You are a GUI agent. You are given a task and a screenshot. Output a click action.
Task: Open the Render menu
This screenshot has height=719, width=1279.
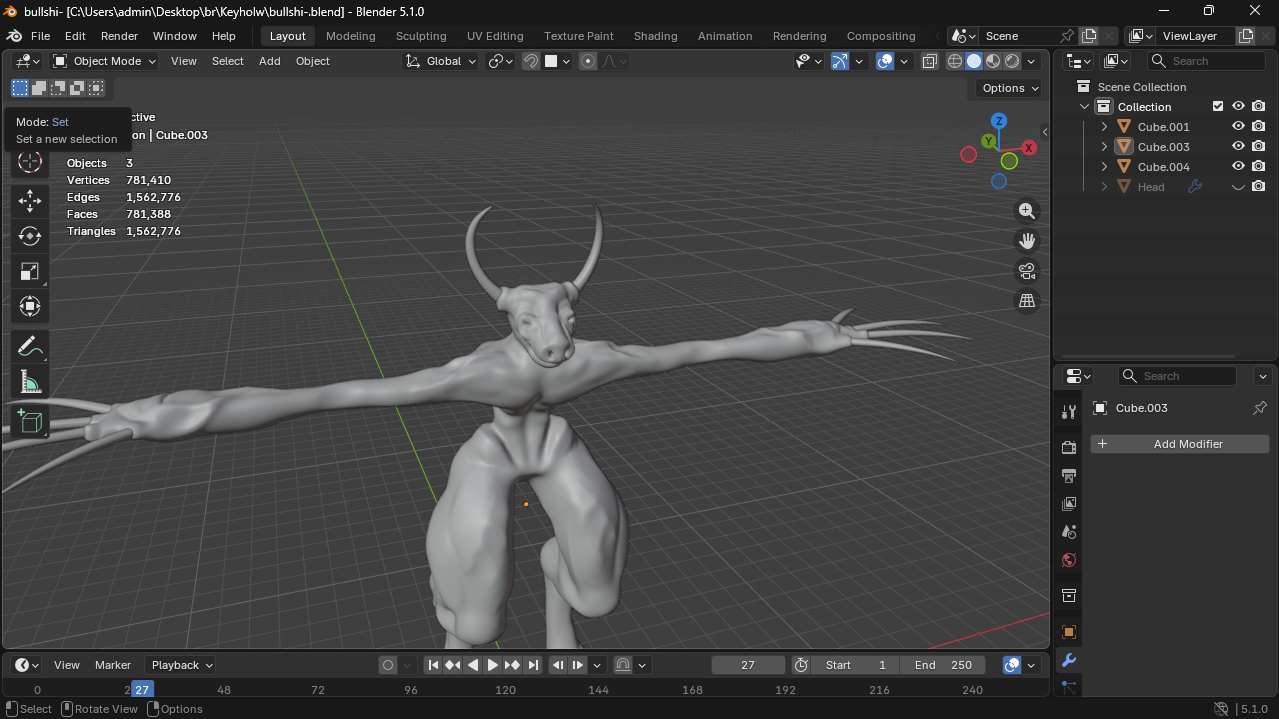pyautogui.click(x=119, y=36)
